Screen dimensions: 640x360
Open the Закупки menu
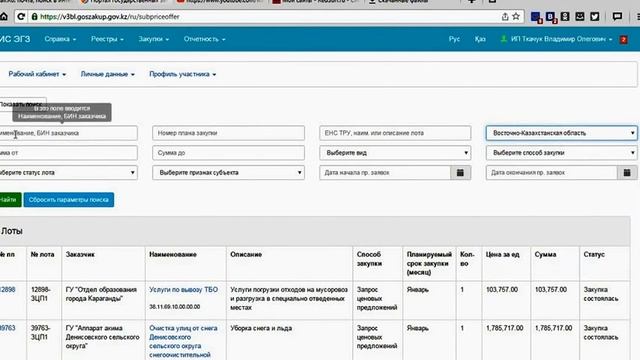pos(153,39)
